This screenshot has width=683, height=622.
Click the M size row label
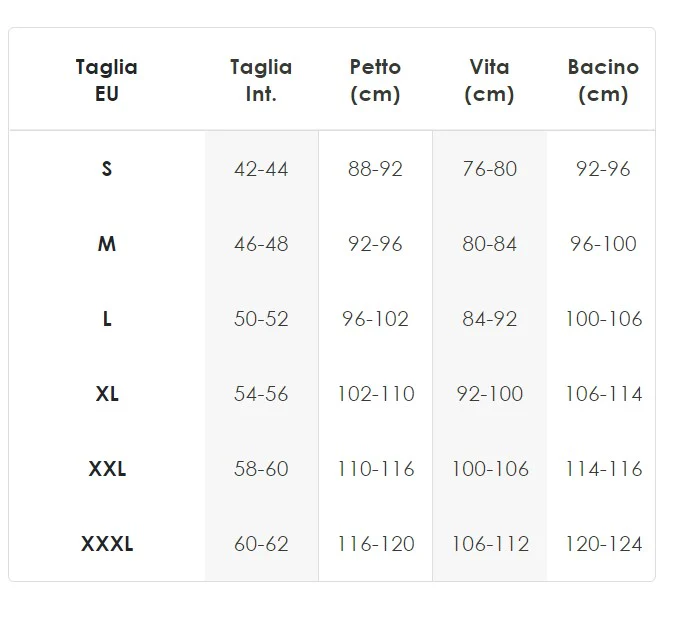[x=107, y=244]
